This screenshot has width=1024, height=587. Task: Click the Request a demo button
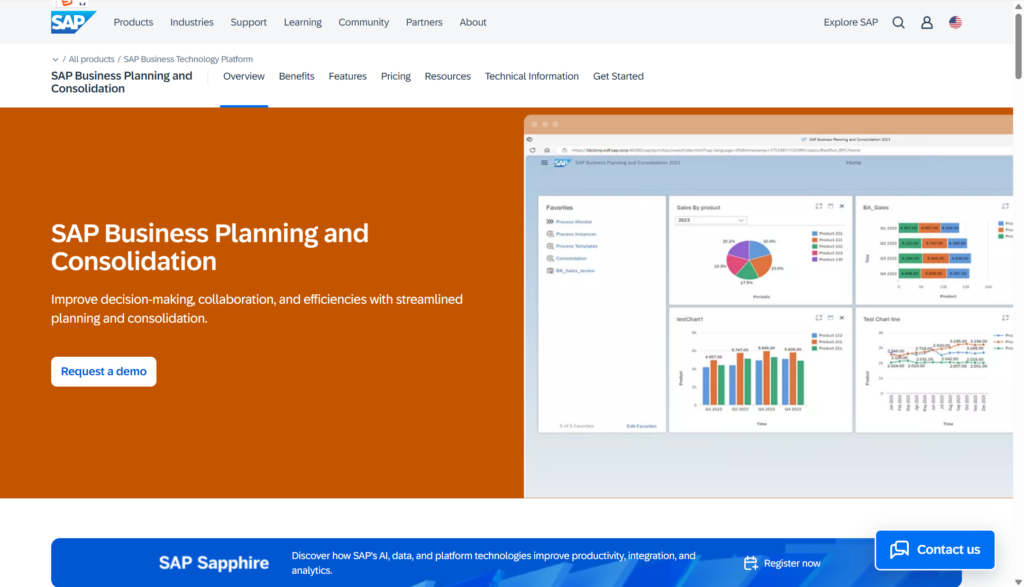pyautogui.click(x=104, y=371)
